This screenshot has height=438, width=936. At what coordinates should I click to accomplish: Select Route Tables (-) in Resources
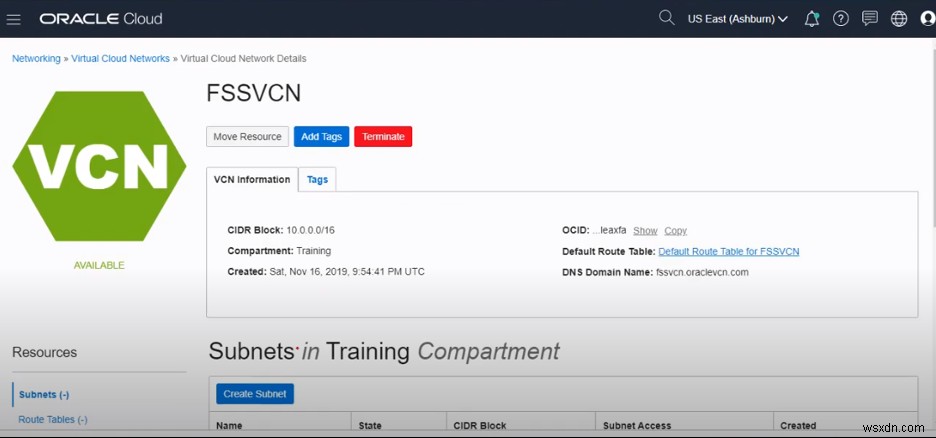[x=53, y=420]
